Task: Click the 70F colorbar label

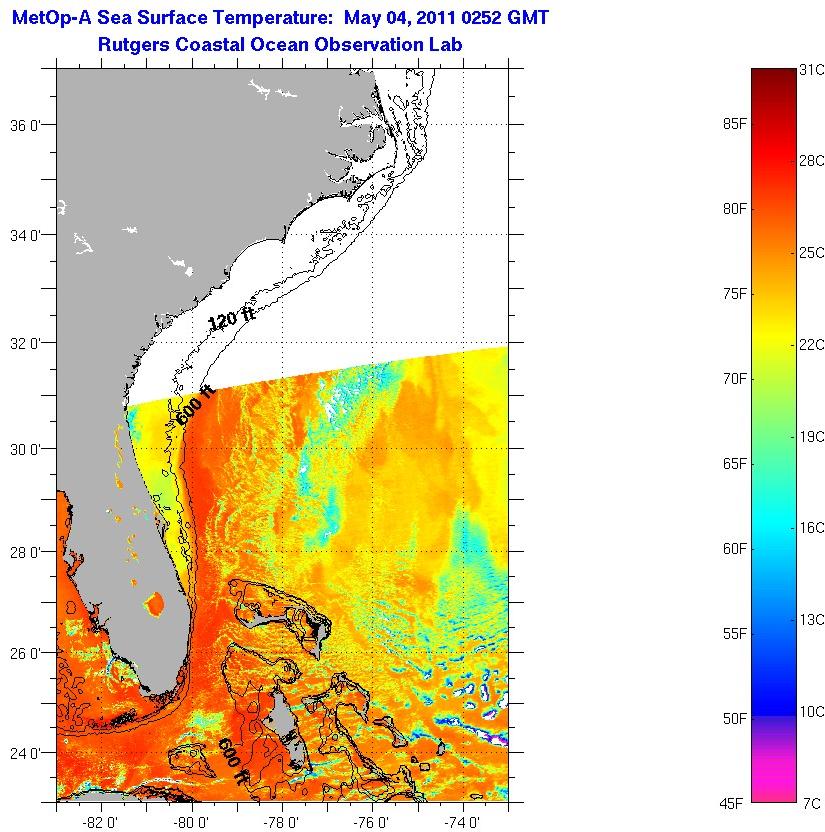Action: pos(734,378)
